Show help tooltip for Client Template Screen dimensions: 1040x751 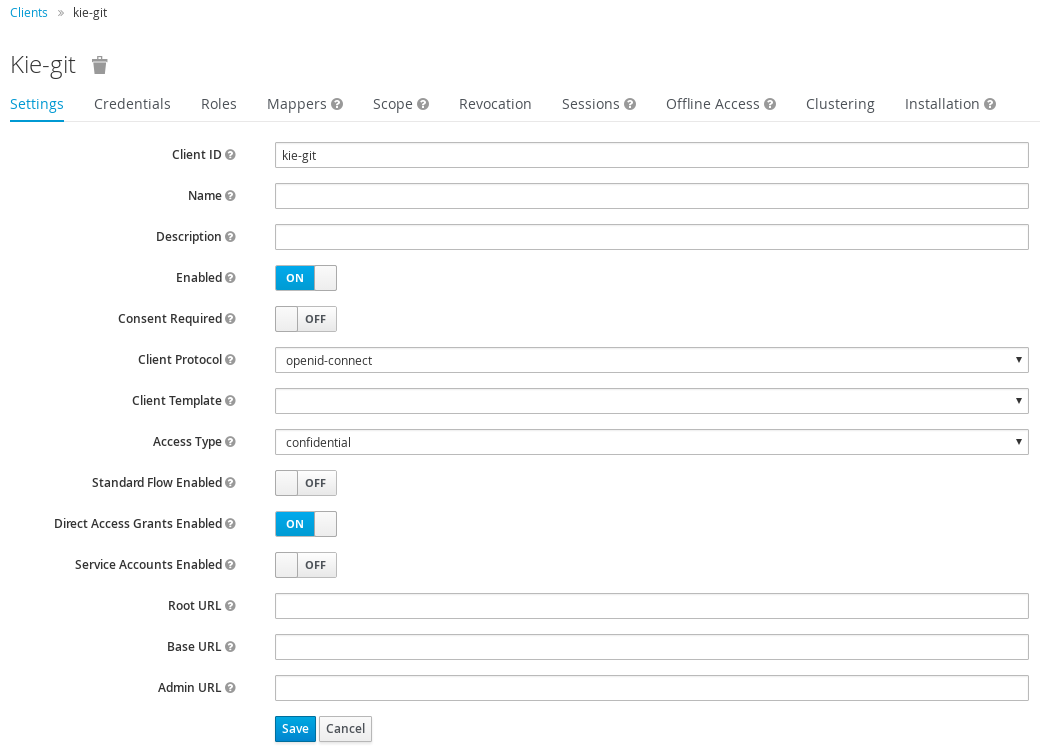[x=230, y=401]
